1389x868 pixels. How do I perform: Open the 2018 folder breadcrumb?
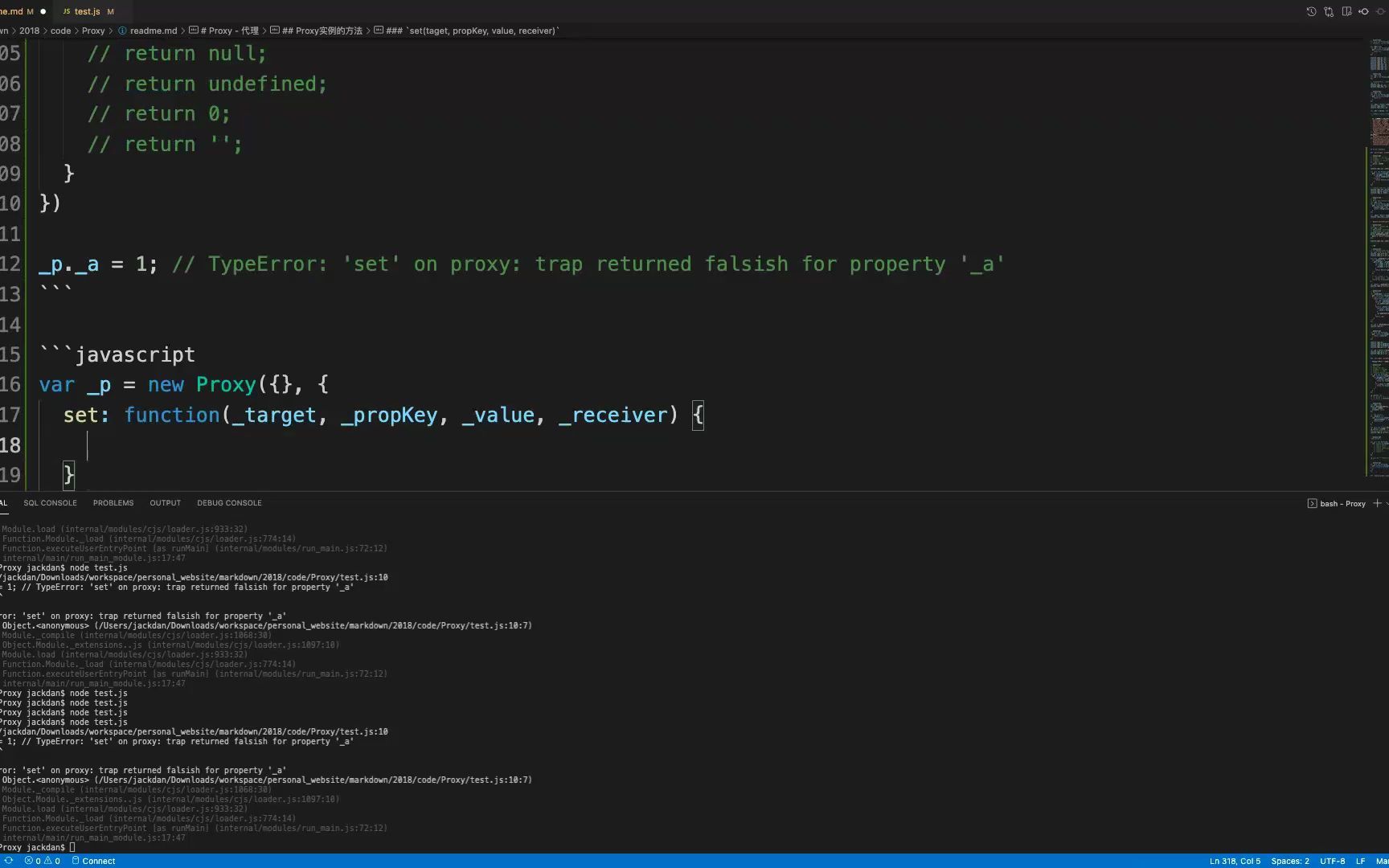[x=30, y=31]
